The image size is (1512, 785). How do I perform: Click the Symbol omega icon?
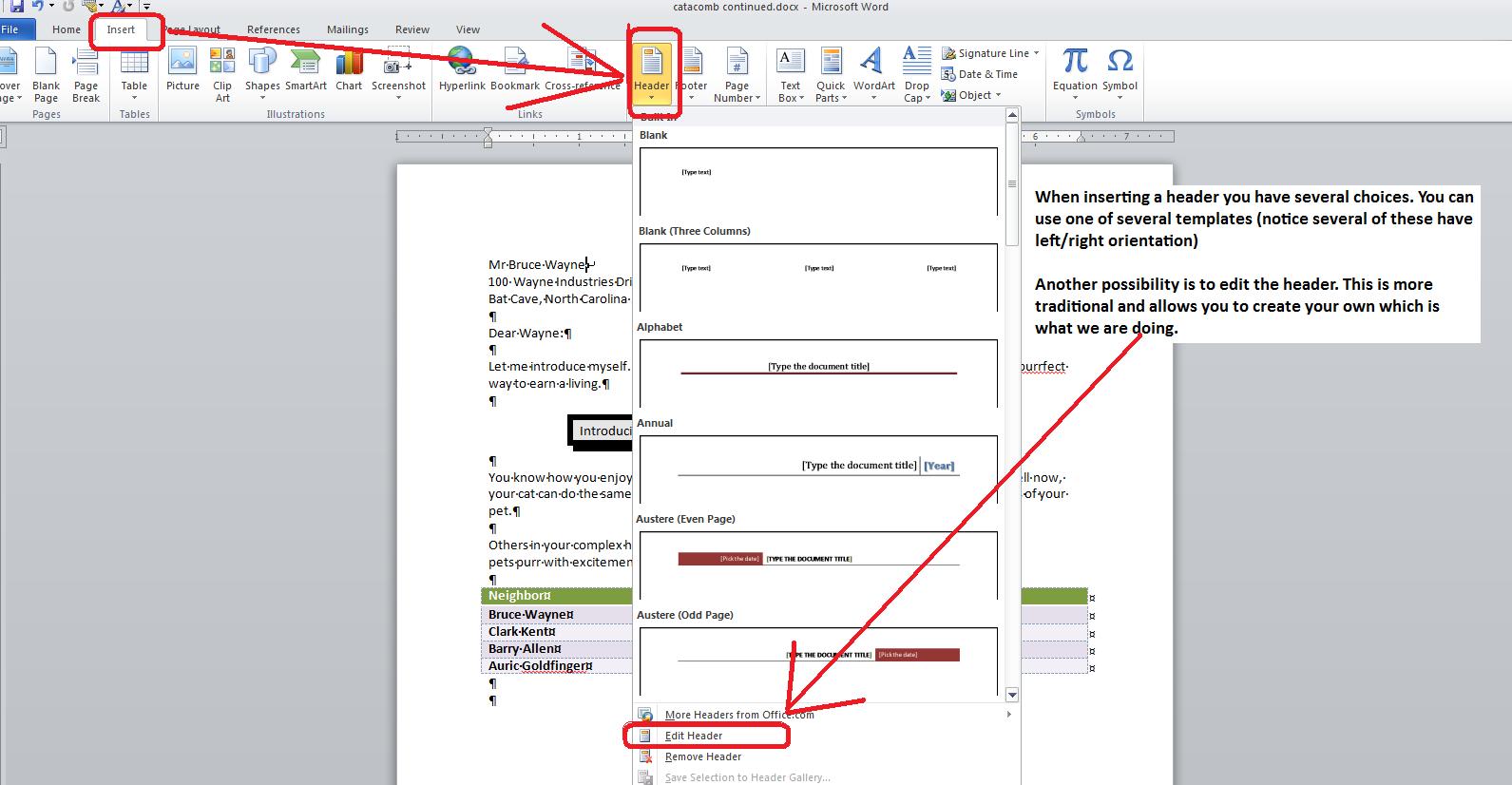1120,61
